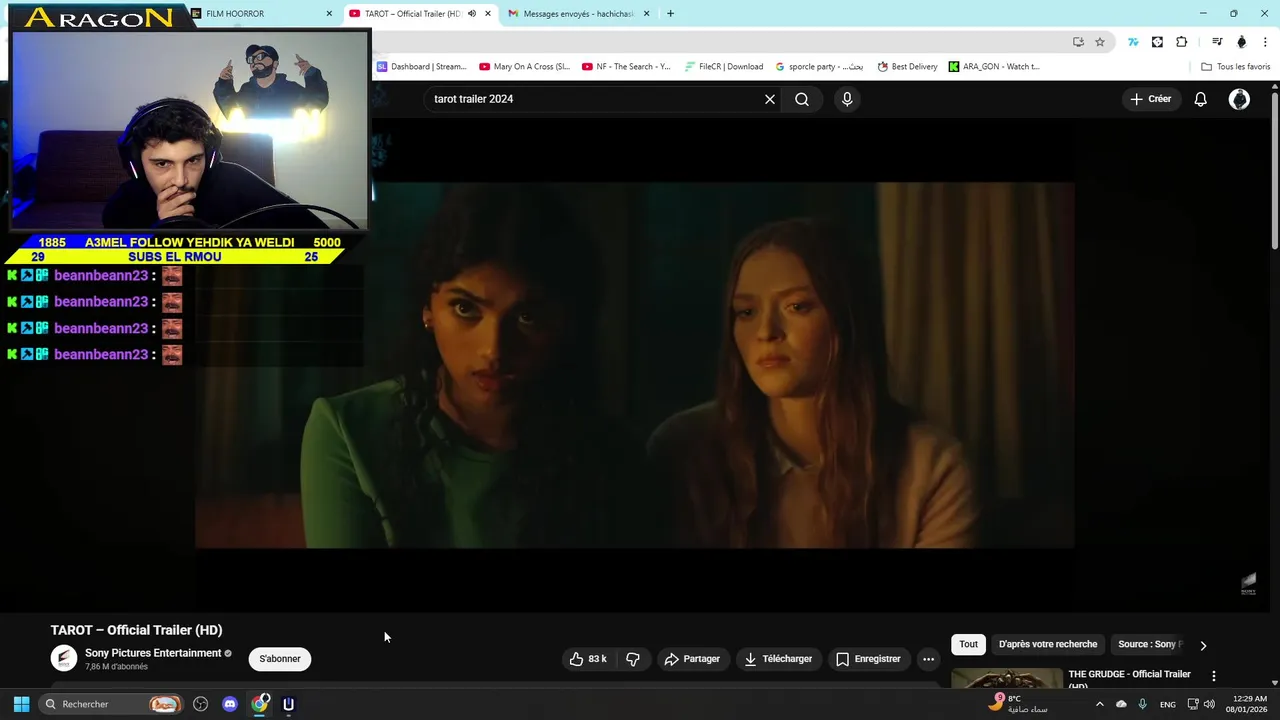Screen dimensions: 1280x720
Task: Open Mary On A Cross bookmark
Action: point(525,67)
